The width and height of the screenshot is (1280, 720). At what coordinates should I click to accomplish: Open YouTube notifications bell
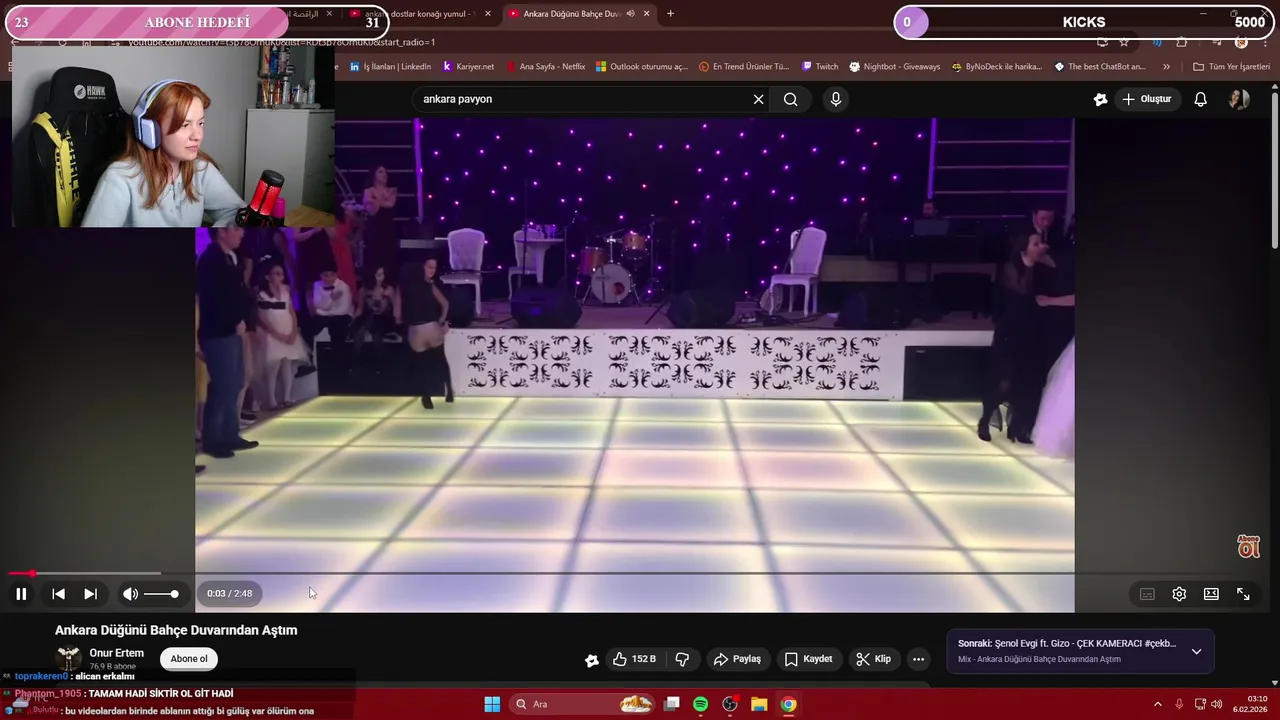coord(1201,99)
